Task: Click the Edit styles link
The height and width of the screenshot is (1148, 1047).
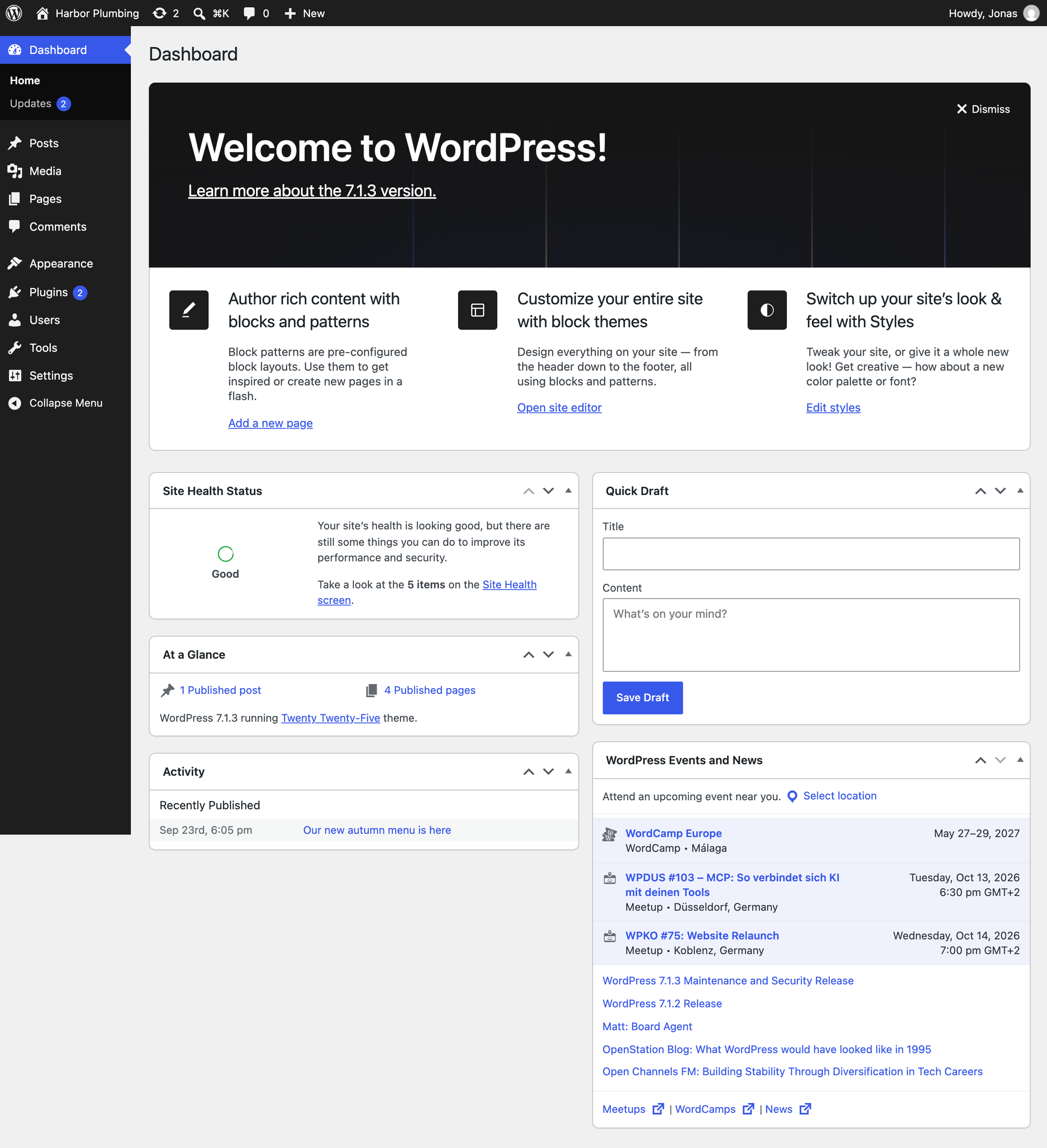Action: pyautogui.click(x=833, y=408)
